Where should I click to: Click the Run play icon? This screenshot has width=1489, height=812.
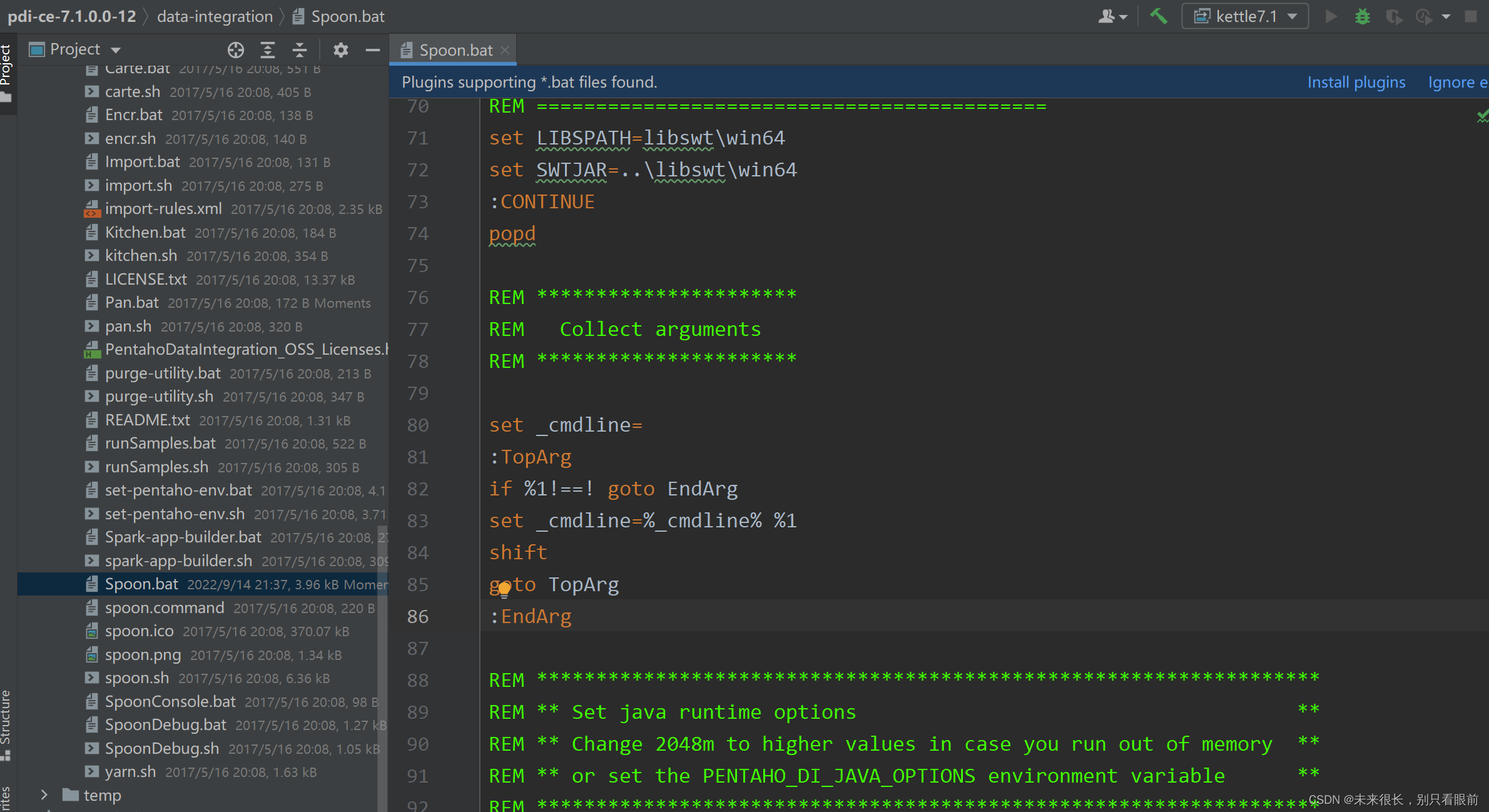coord(1331,16)
